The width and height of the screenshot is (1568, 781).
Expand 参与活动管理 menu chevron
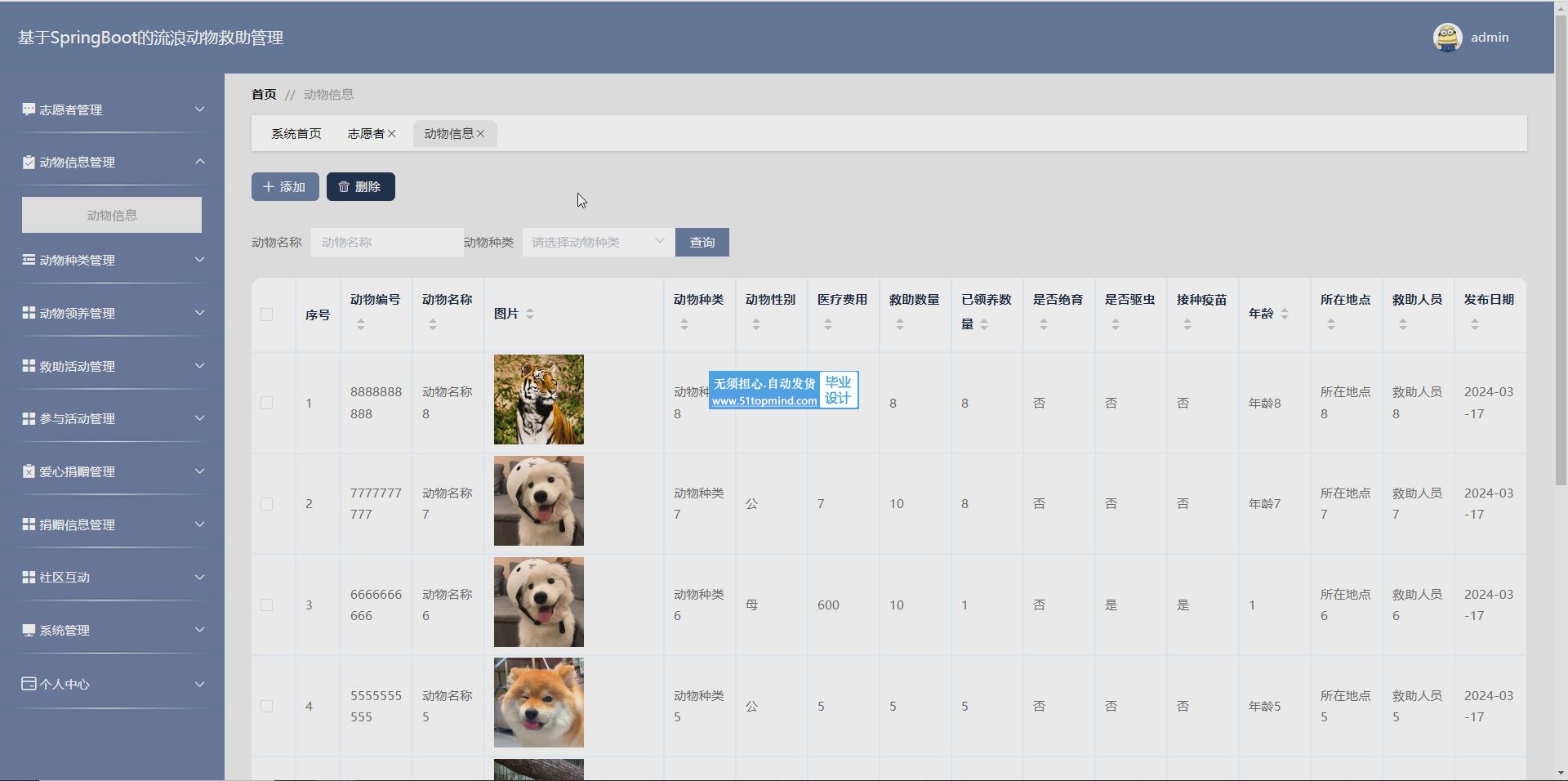click(x=199, y=418)
